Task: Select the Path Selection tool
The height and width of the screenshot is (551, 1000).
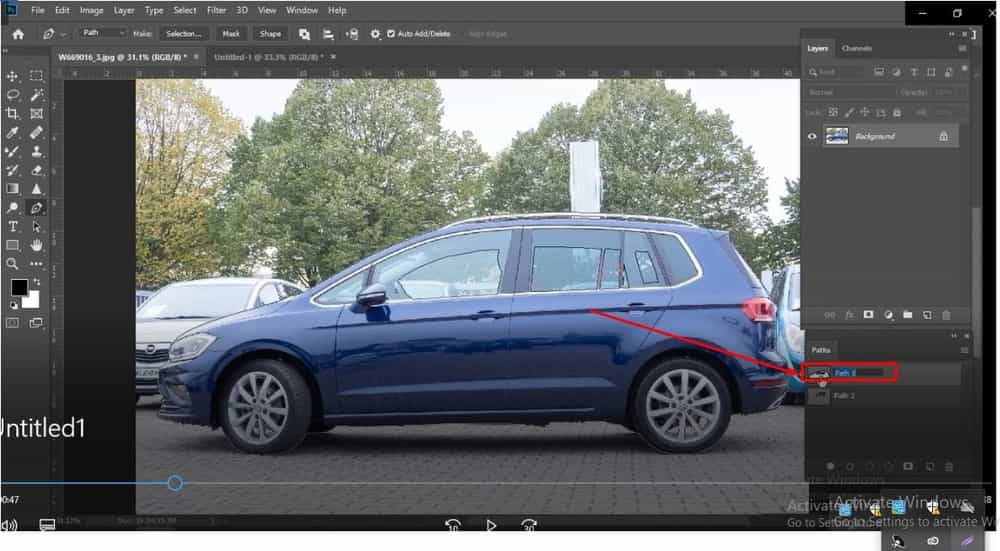Action: tap(36, 226)
